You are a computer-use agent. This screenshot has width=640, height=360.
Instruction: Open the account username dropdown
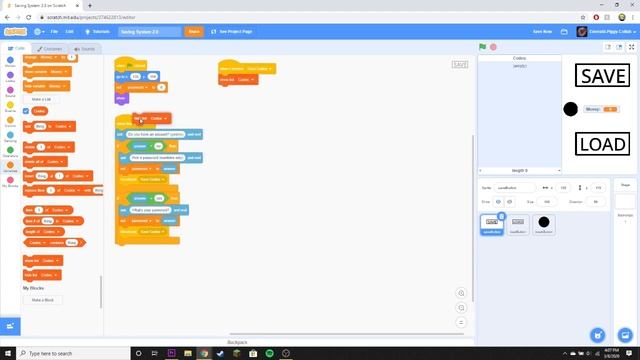pyautogui.click(x=607, y=31)
